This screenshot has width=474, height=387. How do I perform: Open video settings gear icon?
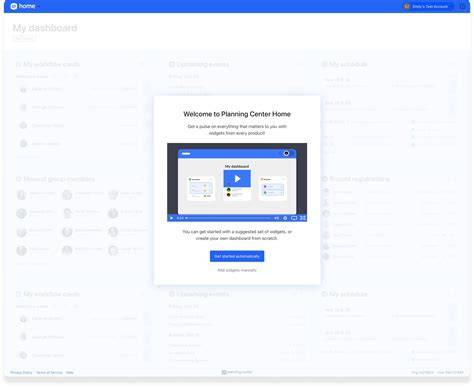pos(285,218)
